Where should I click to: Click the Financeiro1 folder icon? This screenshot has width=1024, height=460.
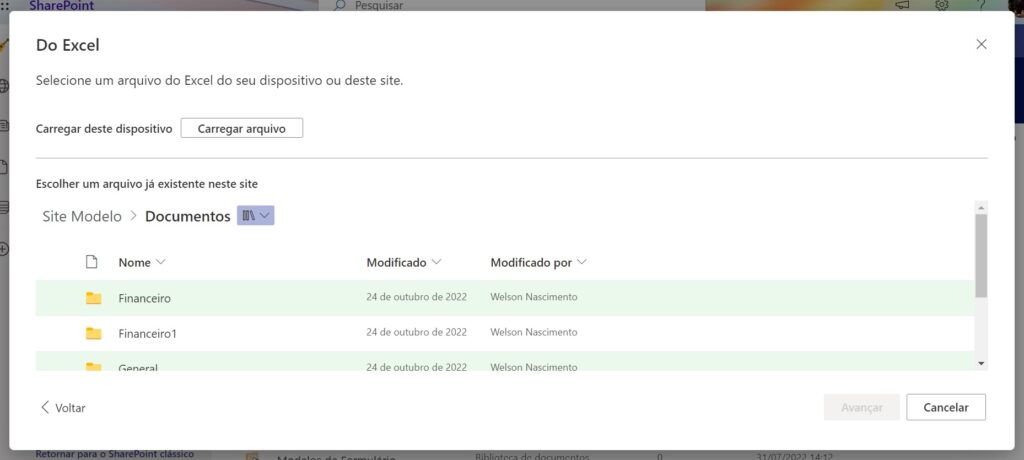click(94, 333)
